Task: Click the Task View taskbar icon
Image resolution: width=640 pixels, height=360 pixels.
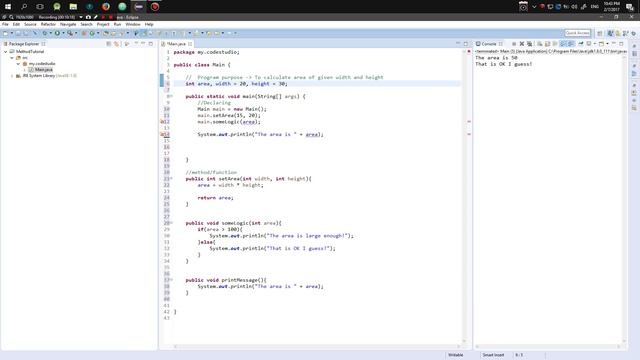Action: tap(40, 7)
